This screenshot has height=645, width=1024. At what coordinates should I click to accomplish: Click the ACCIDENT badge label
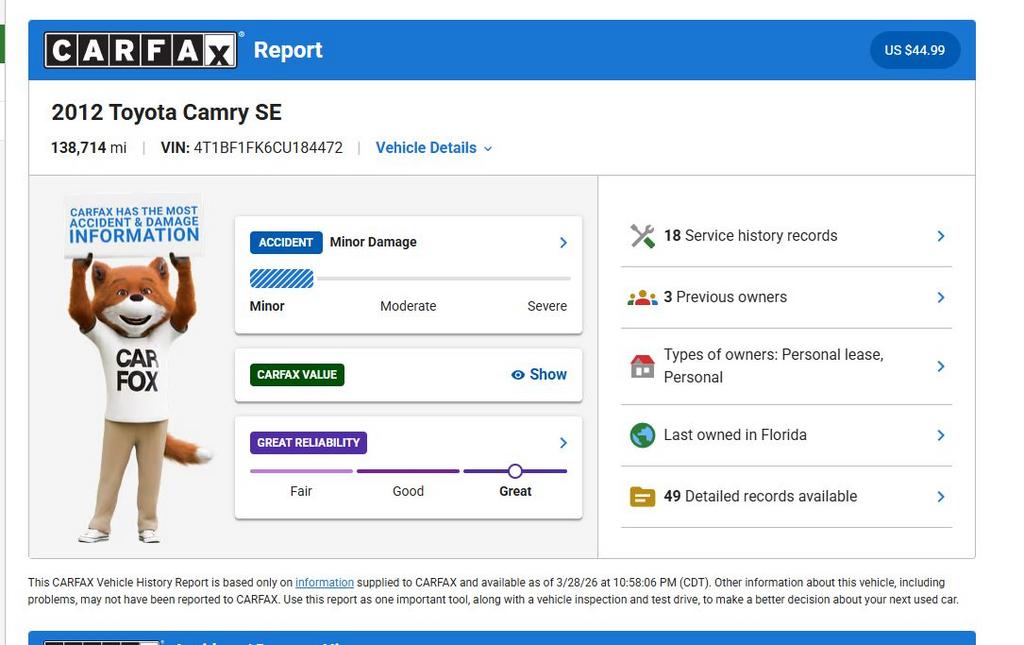(x=285, y=242)
